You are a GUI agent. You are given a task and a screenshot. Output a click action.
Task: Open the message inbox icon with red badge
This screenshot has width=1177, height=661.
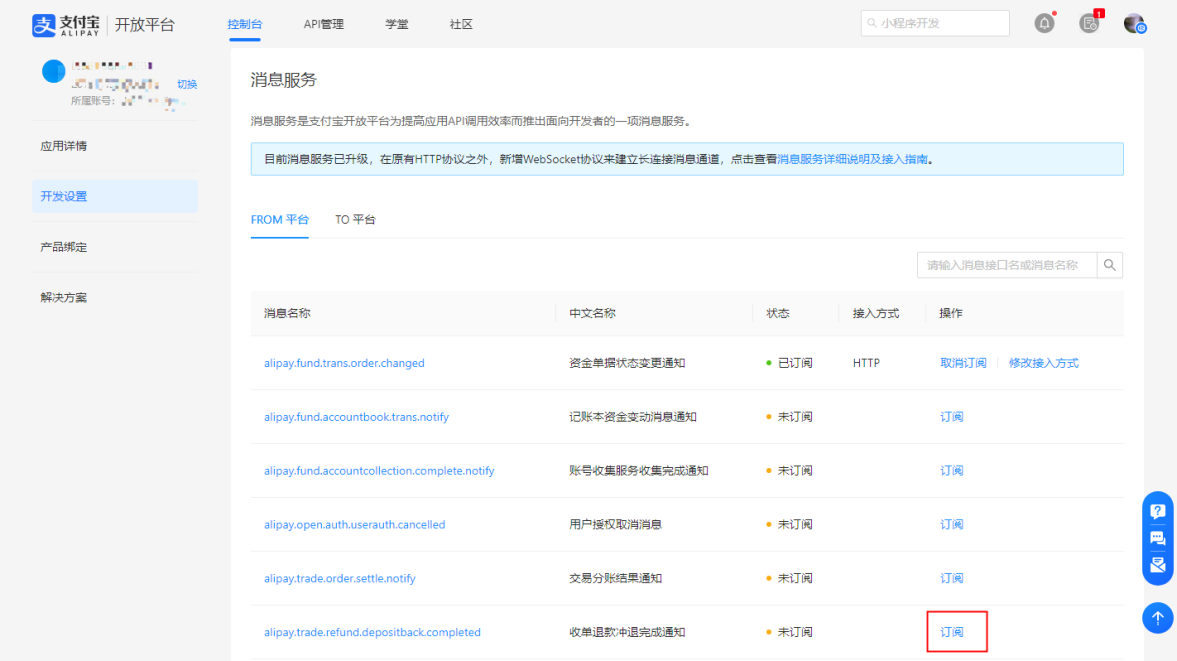point(1089,23)
